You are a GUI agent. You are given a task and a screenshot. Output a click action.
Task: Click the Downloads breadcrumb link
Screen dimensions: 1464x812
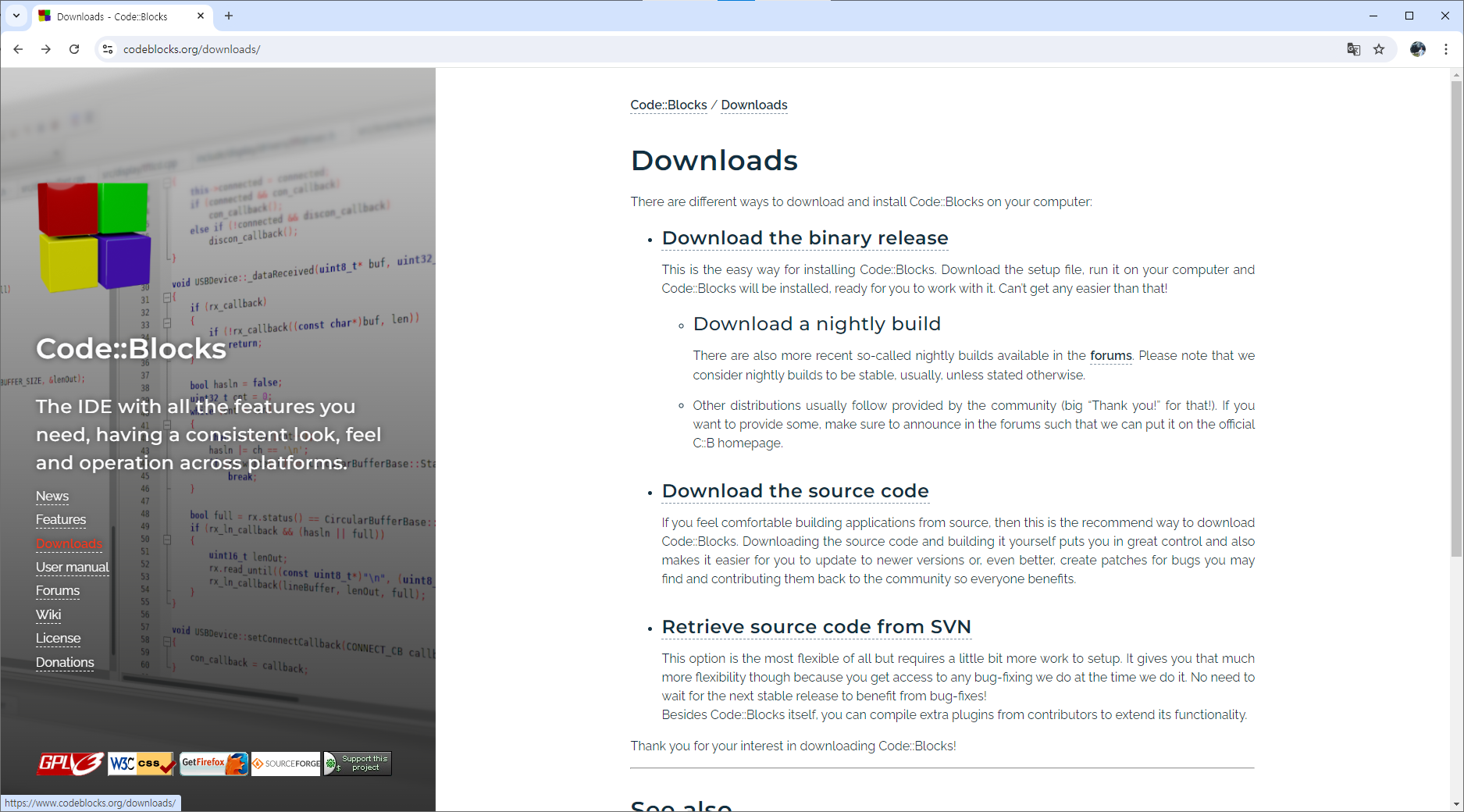(x=754, y=105)
